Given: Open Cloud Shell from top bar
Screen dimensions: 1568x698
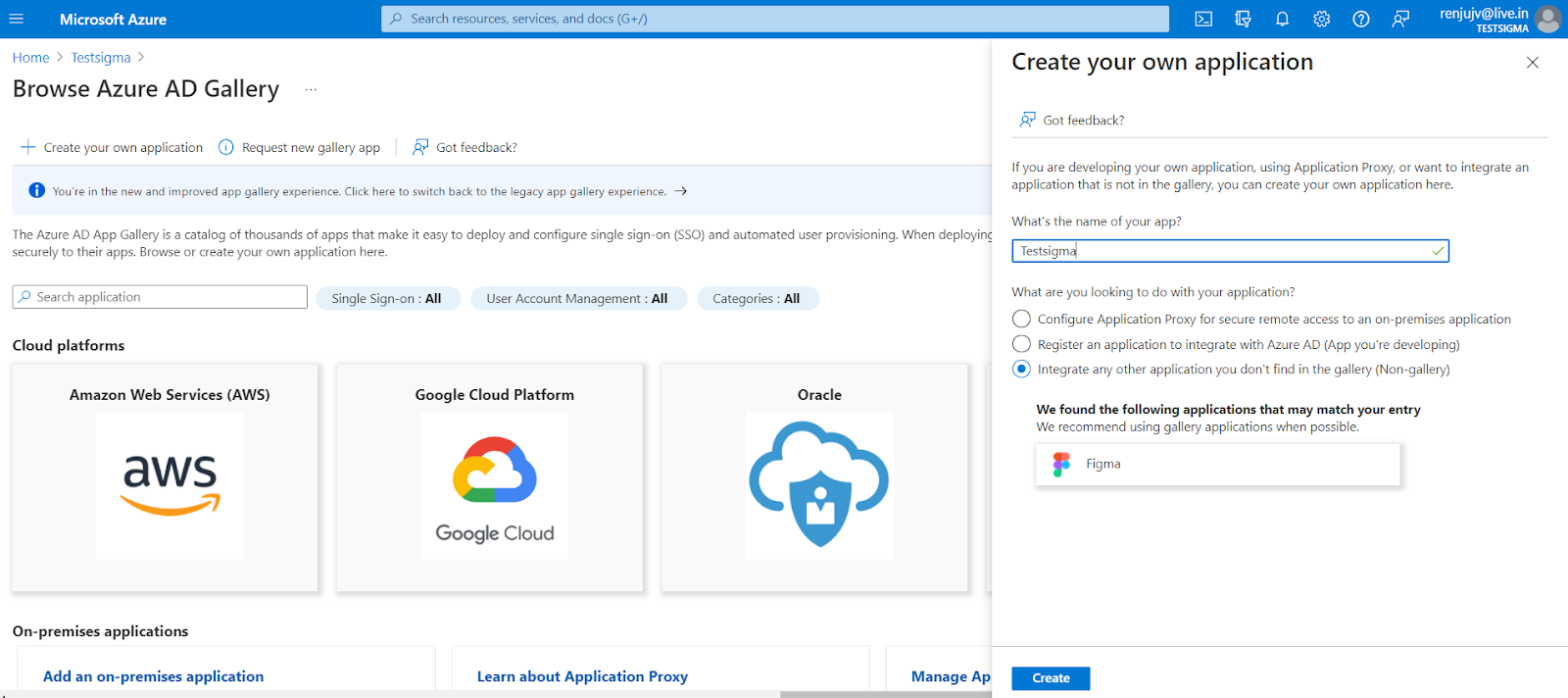Looking at the screenshot, I should click(1203, 19).
